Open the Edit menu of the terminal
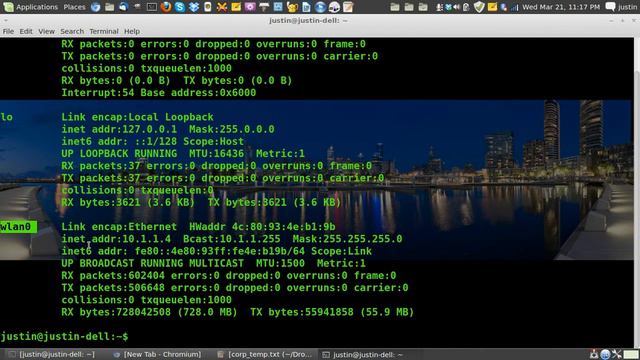640x360 pixels. click(26, 31)
